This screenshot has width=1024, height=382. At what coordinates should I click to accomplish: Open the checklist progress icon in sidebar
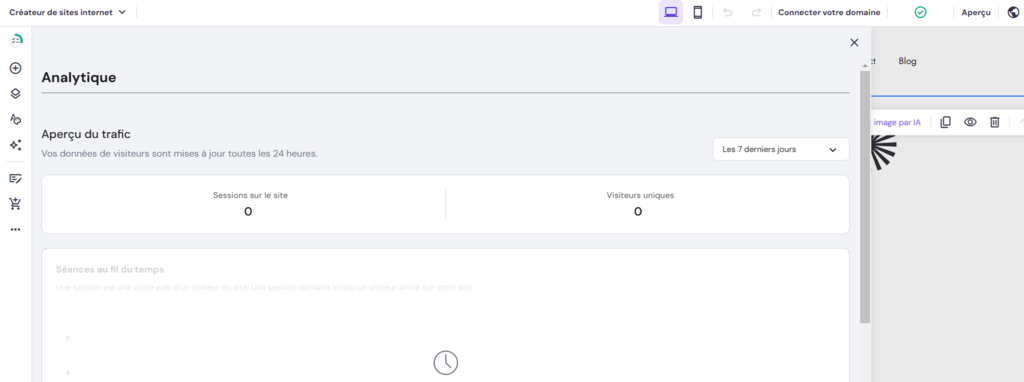tap(16, 40)
